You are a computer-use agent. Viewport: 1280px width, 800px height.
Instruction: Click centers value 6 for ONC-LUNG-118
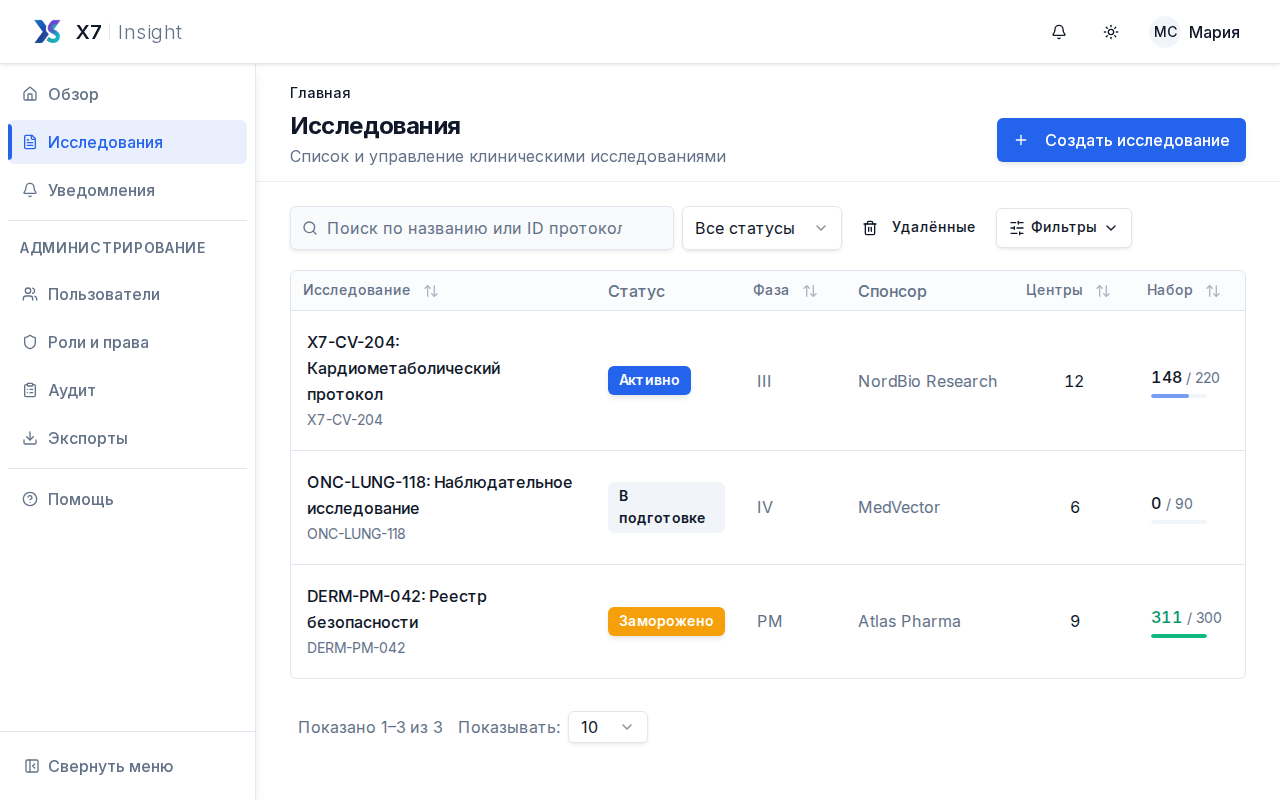click(x=1075, y=507)
